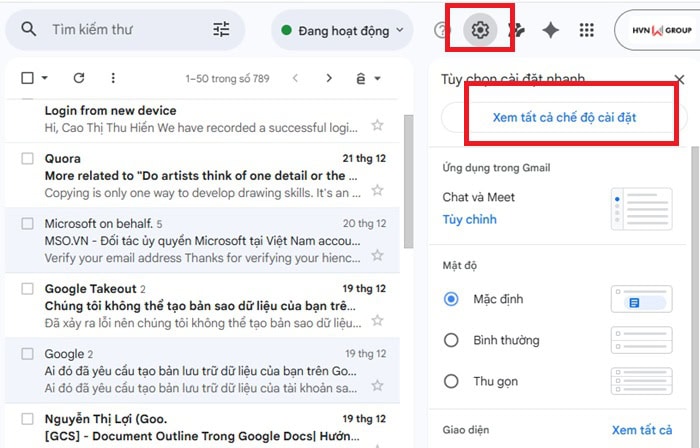Click the Bình thường density preview thumbnail
This screenshot has height=448, width=700.
[642, 340]
